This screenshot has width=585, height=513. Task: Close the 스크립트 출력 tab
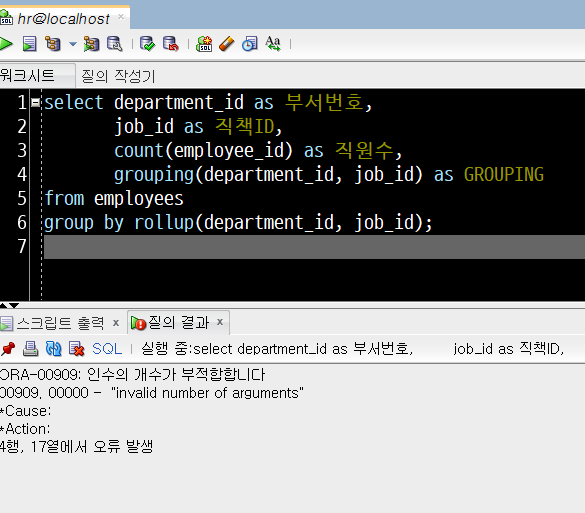click(116, 323)
